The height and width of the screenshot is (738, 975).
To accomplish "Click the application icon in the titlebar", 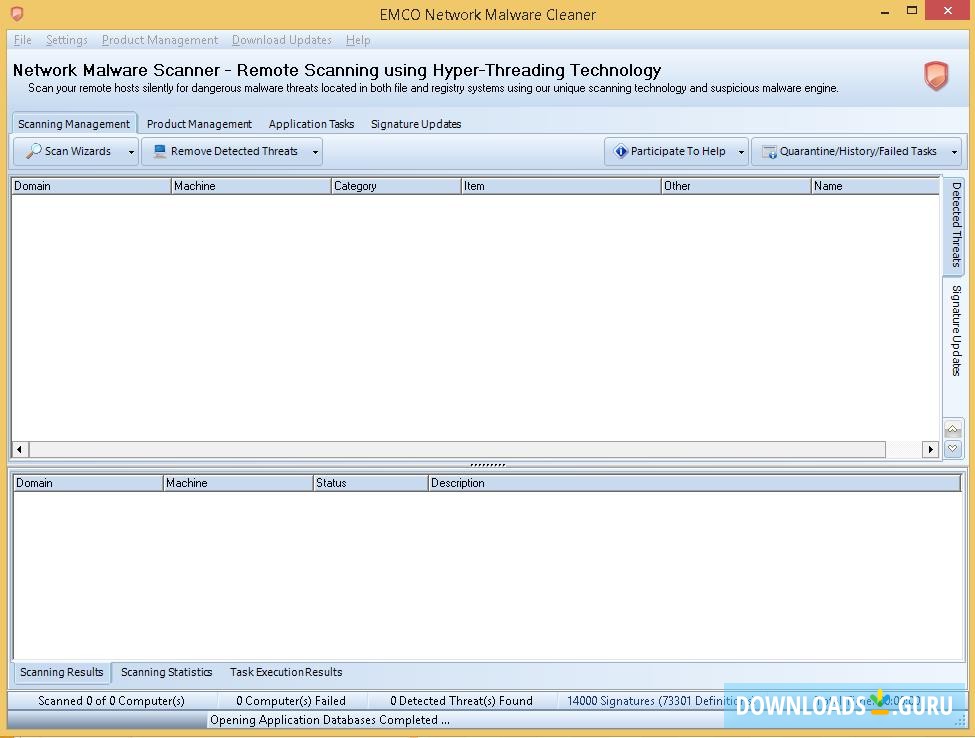I will pyautogui.click(x=15, y=10).
